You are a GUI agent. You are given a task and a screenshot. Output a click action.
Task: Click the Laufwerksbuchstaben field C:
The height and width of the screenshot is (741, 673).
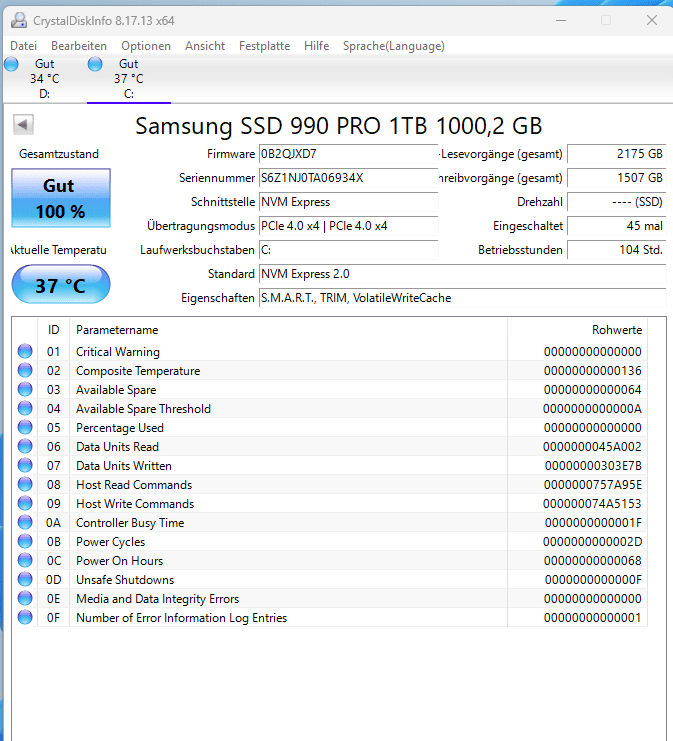pyautogui.click(x=348, y=250)
